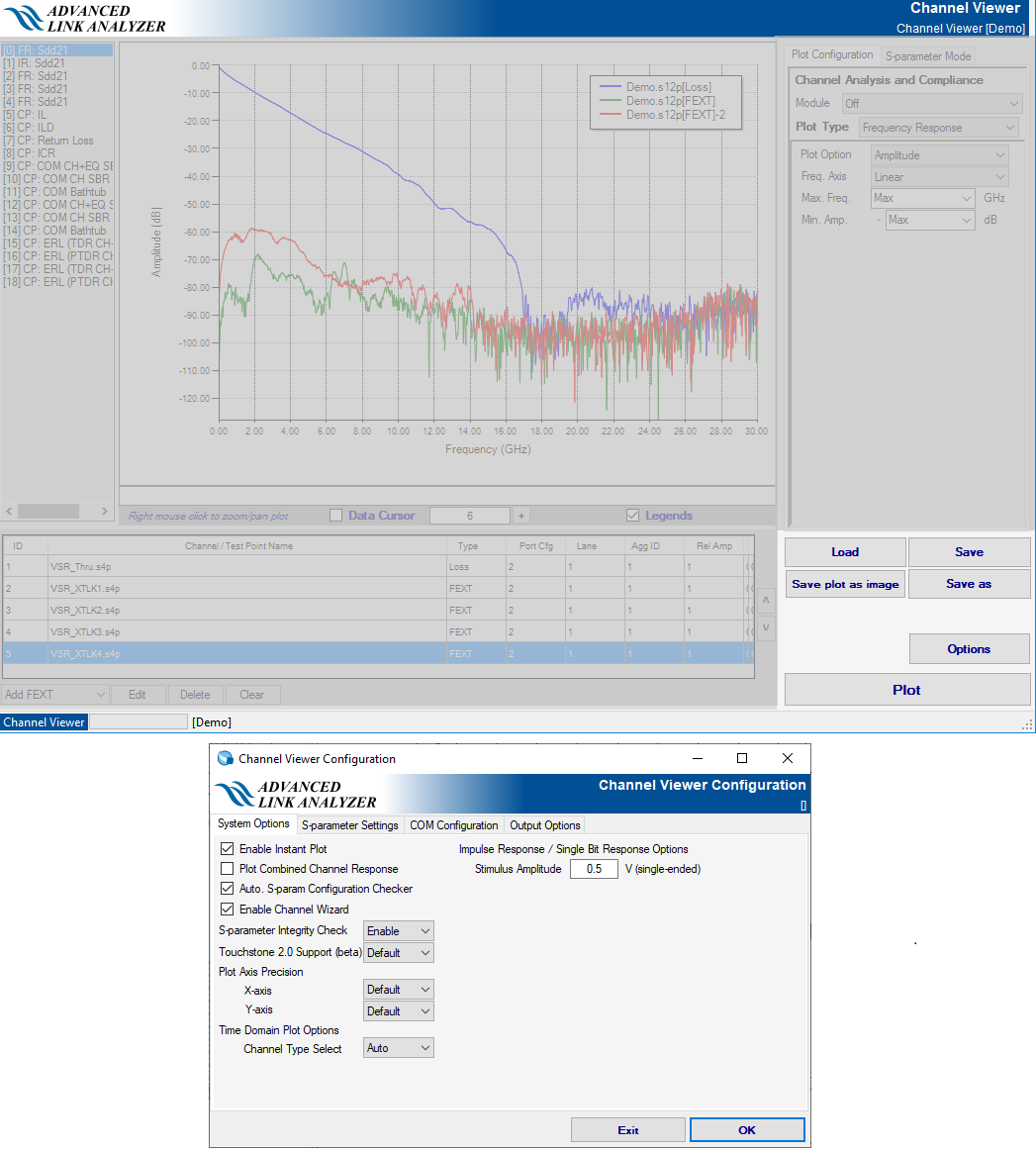The image size is (1036, 1151).
Task: Open the Touchstone 2.0 Support dropdown
Action: [398, 953]
